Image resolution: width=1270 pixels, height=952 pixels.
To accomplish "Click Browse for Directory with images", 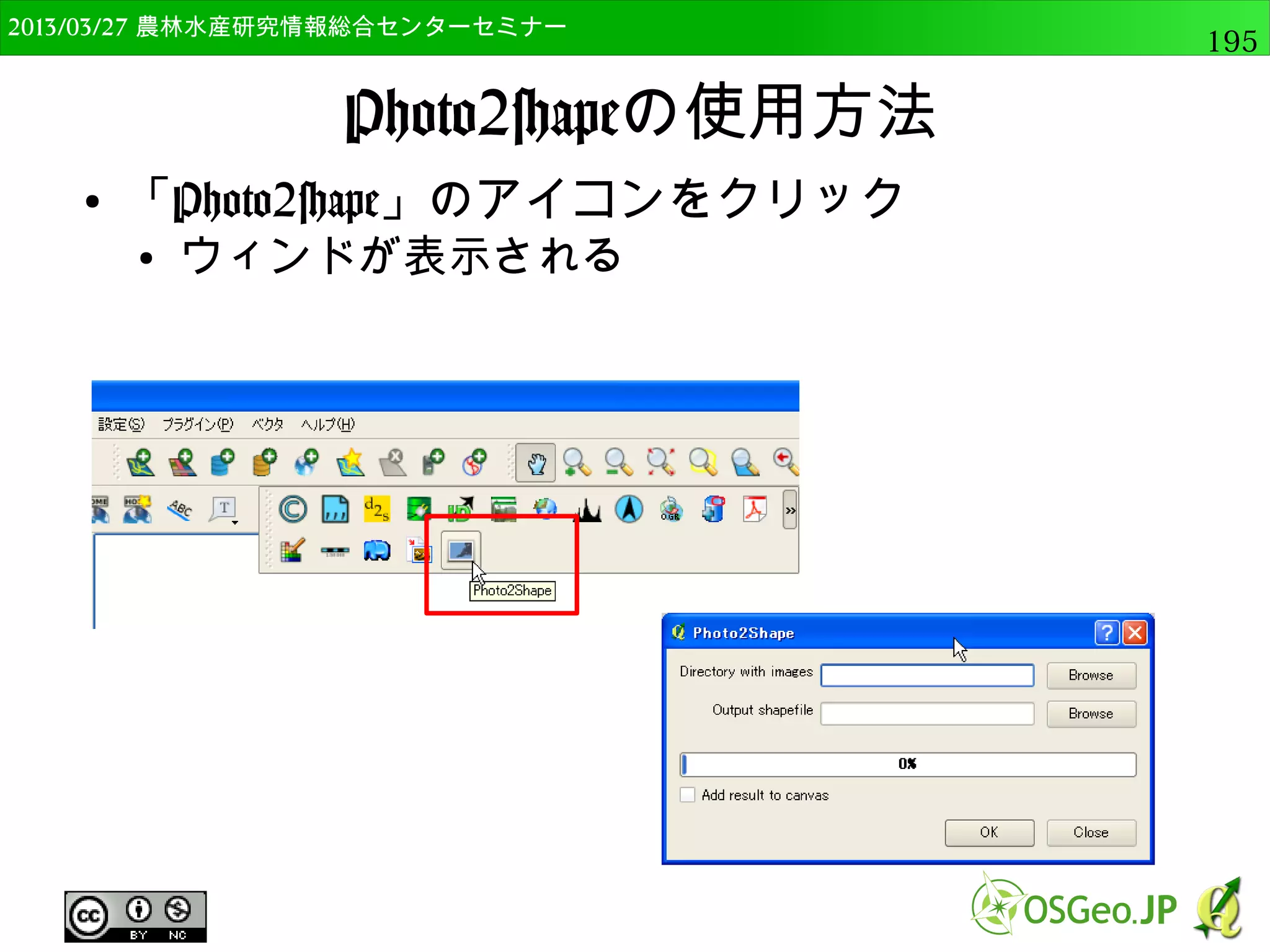I will [x=1091, y=675].
